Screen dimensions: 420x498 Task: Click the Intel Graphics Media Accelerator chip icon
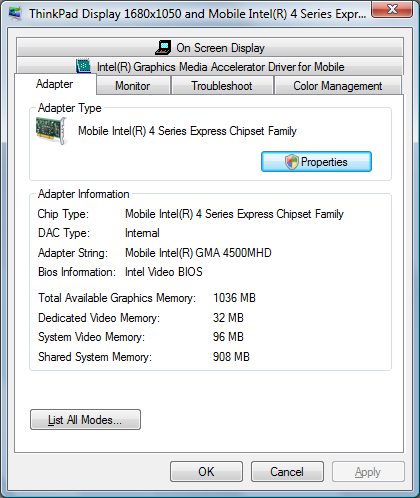[x=83, y=66]
